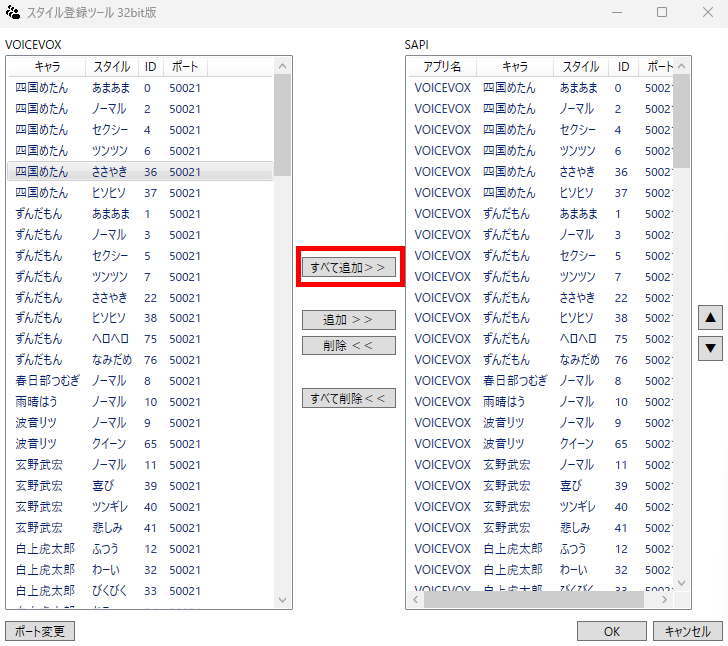Select SAPI row 白上虎太郎 ふつう ID 12
This screenshot has height=646, width=728.
(540, 549)
